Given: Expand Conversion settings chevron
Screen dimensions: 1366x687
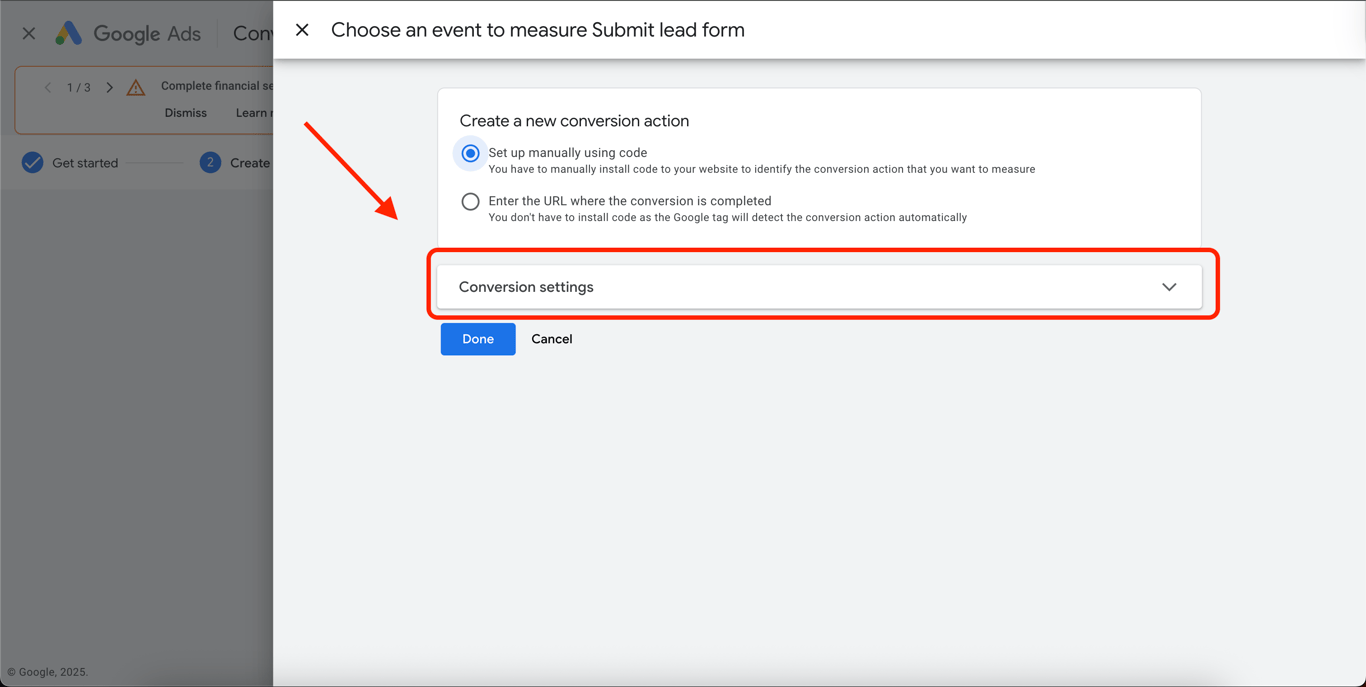Looking at the screenshot, I should coord(1169,287).
